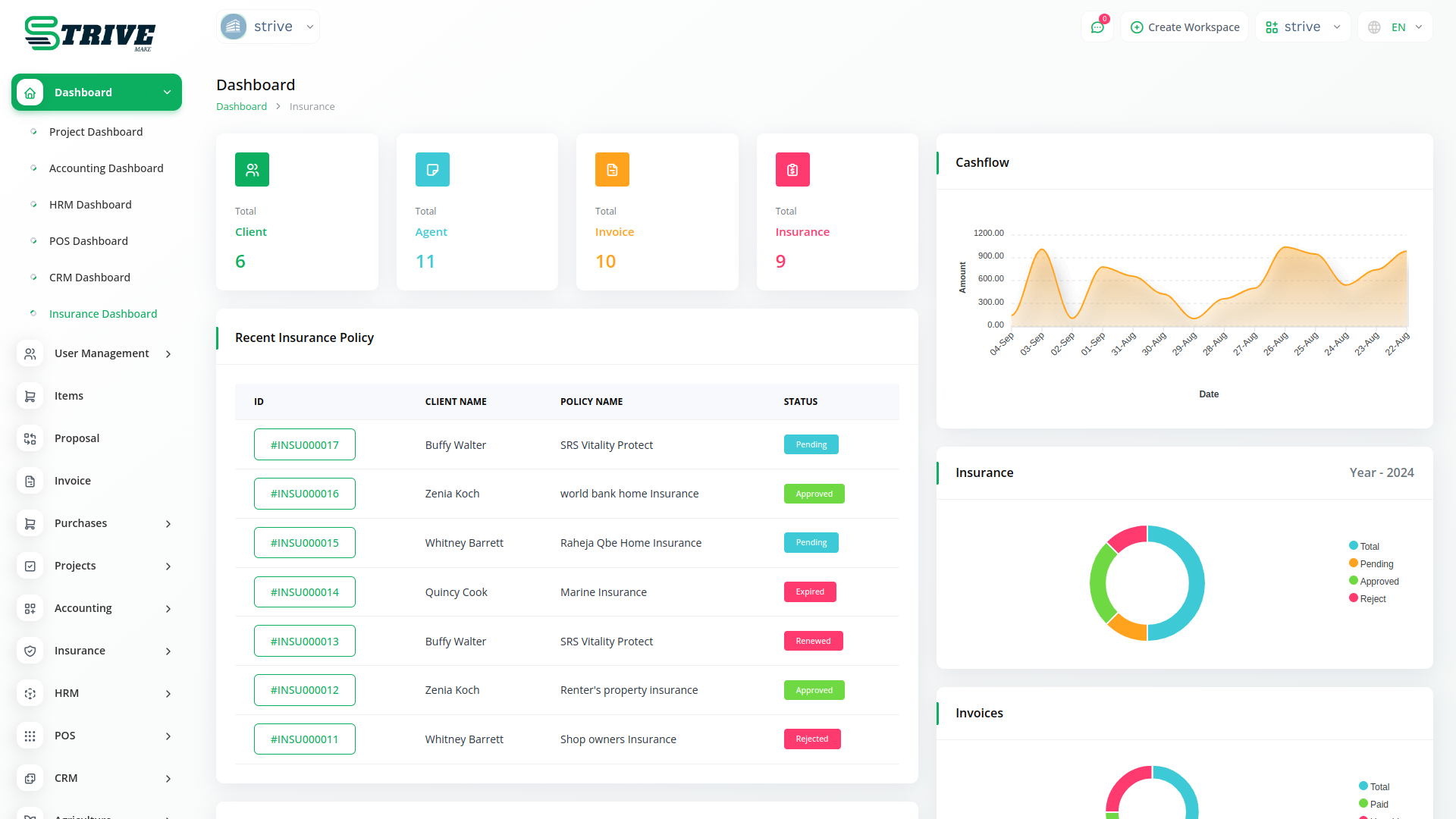
Task: Select Accounting Dashboard in sidebar
Action: click(x=106, y=168)
